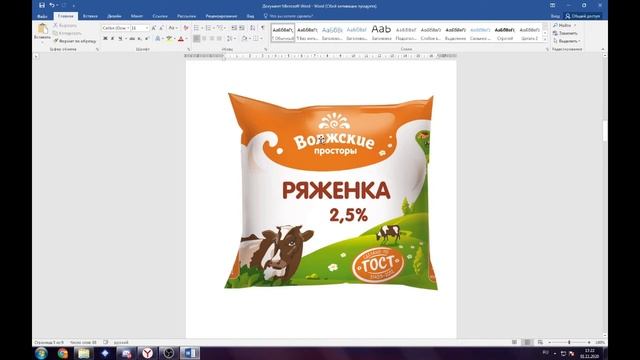Open text effects options
640x360 pixels.
(158, 38)
